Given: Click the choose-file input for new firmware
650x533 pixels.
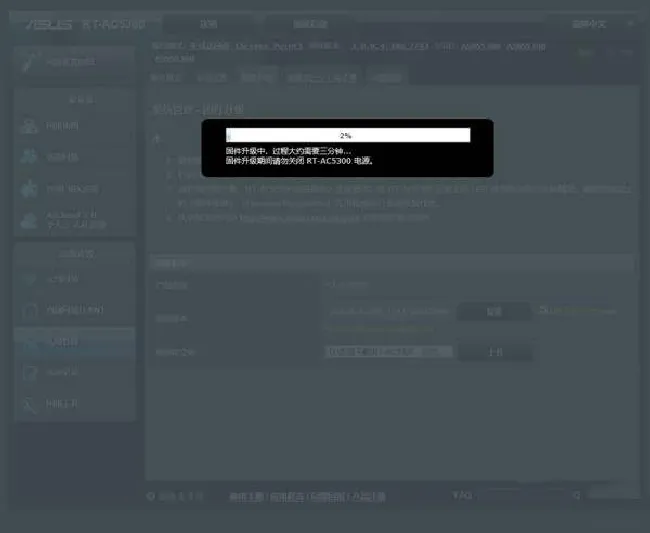Looking at the screenshot, I should point(388,352).
